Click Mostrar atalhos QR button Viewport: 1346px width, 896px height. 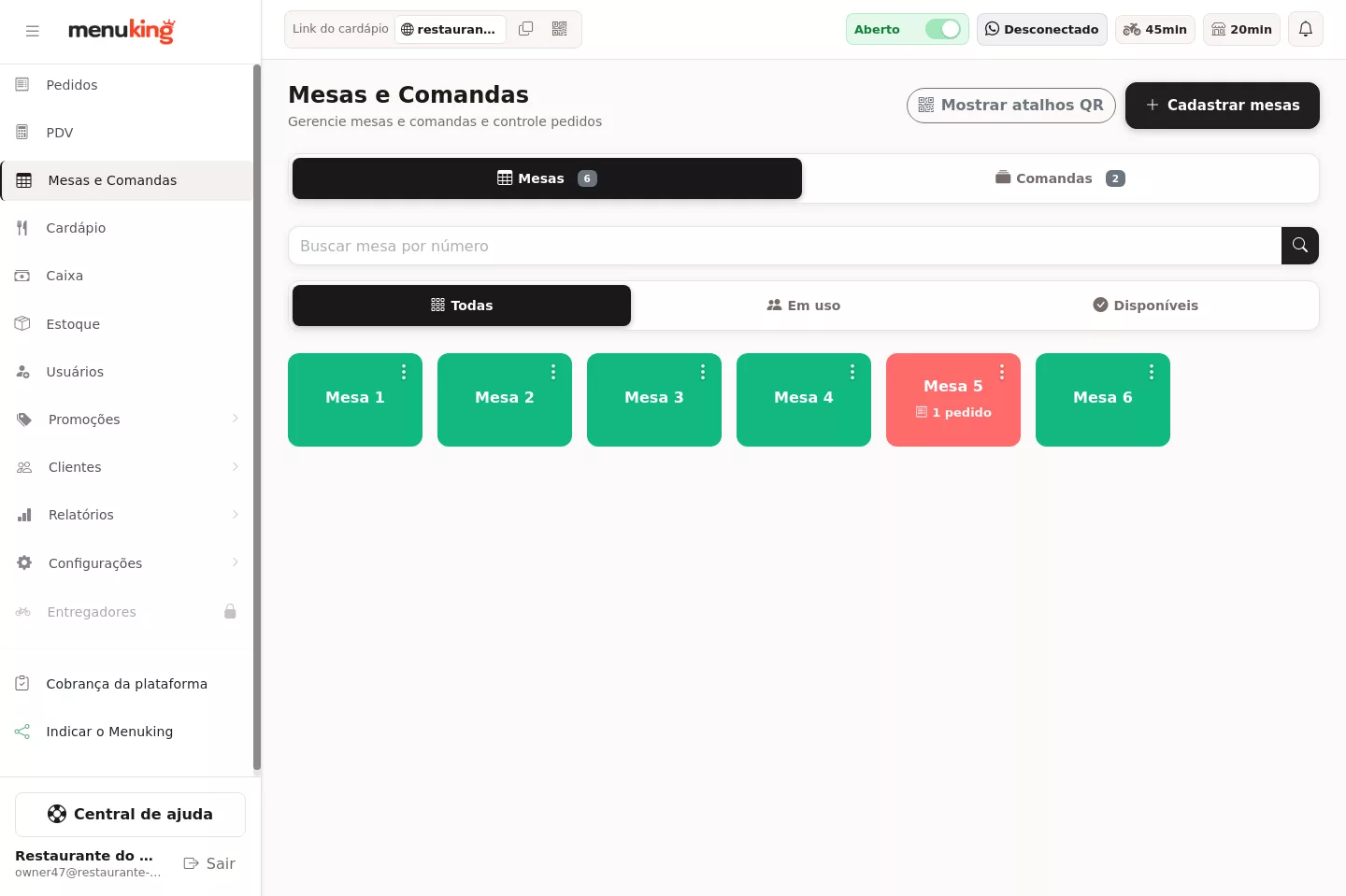point(1011,106)
